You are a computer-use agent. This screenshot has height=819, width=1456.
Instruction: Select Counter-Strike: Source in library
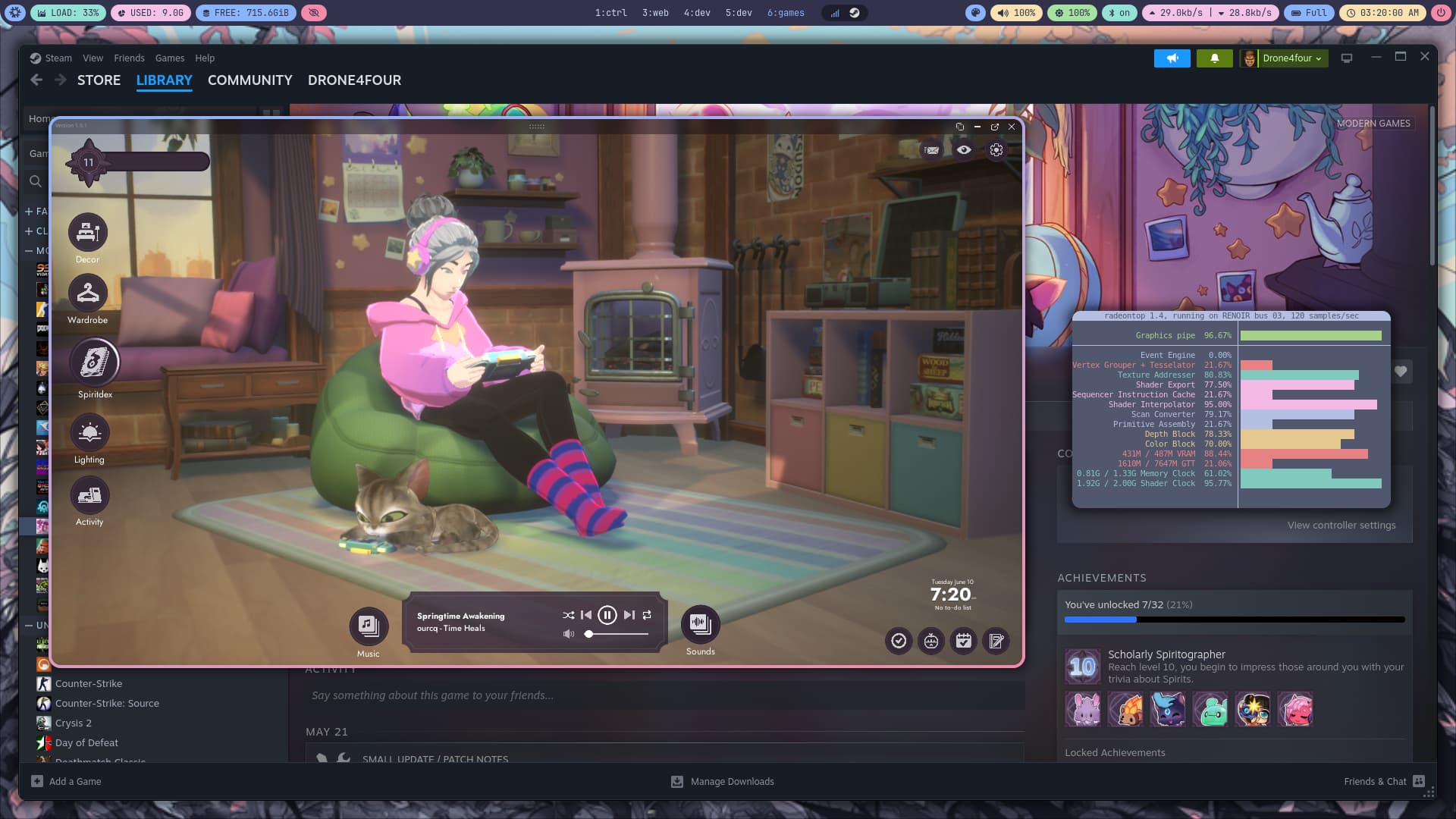point(107,703)
